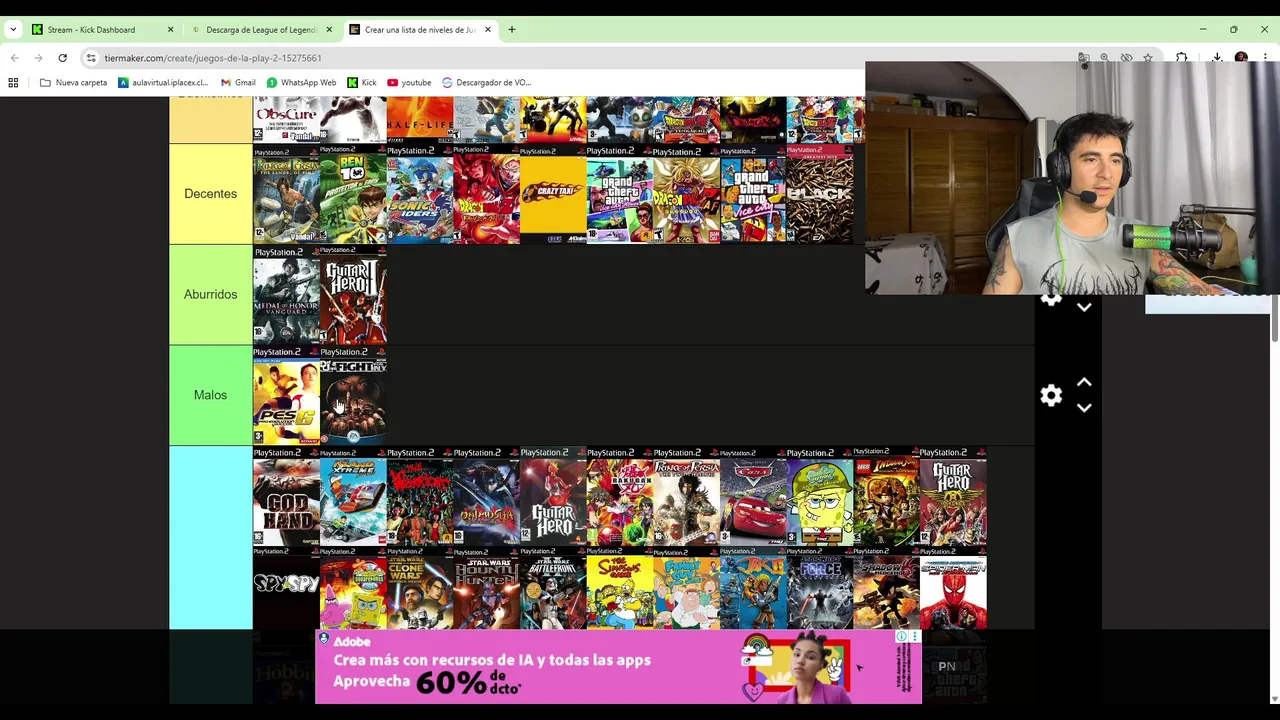
Task: Select the Cars game cover
Action: coord(753,496)
